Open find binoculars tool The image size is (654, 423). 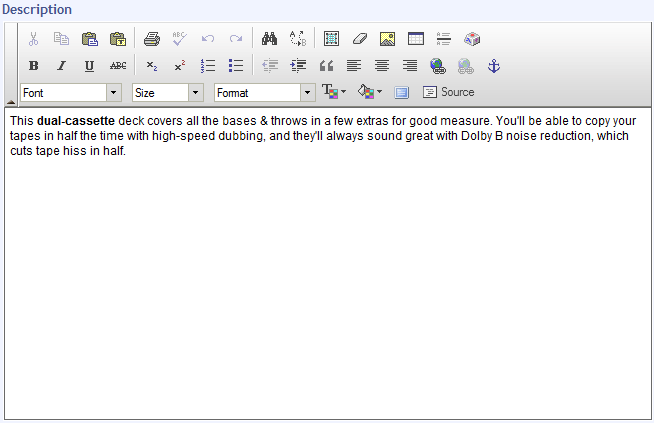coord(269,39)
